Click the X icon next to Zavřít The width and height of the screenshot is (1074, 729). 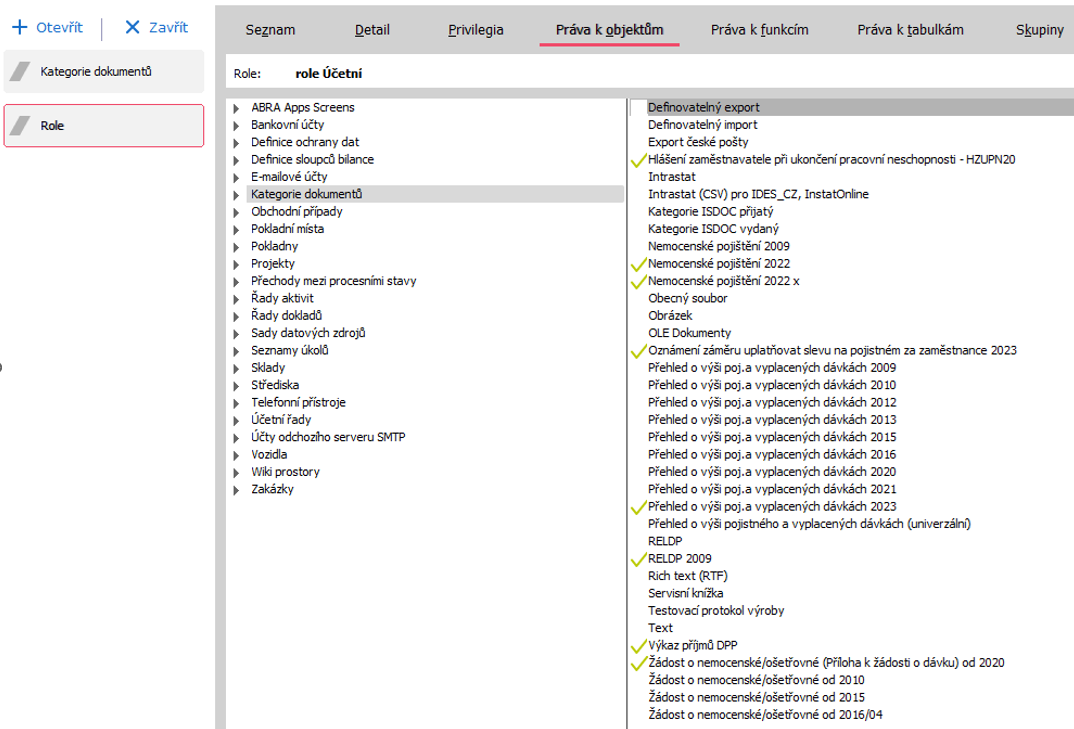tap(133, 28)
